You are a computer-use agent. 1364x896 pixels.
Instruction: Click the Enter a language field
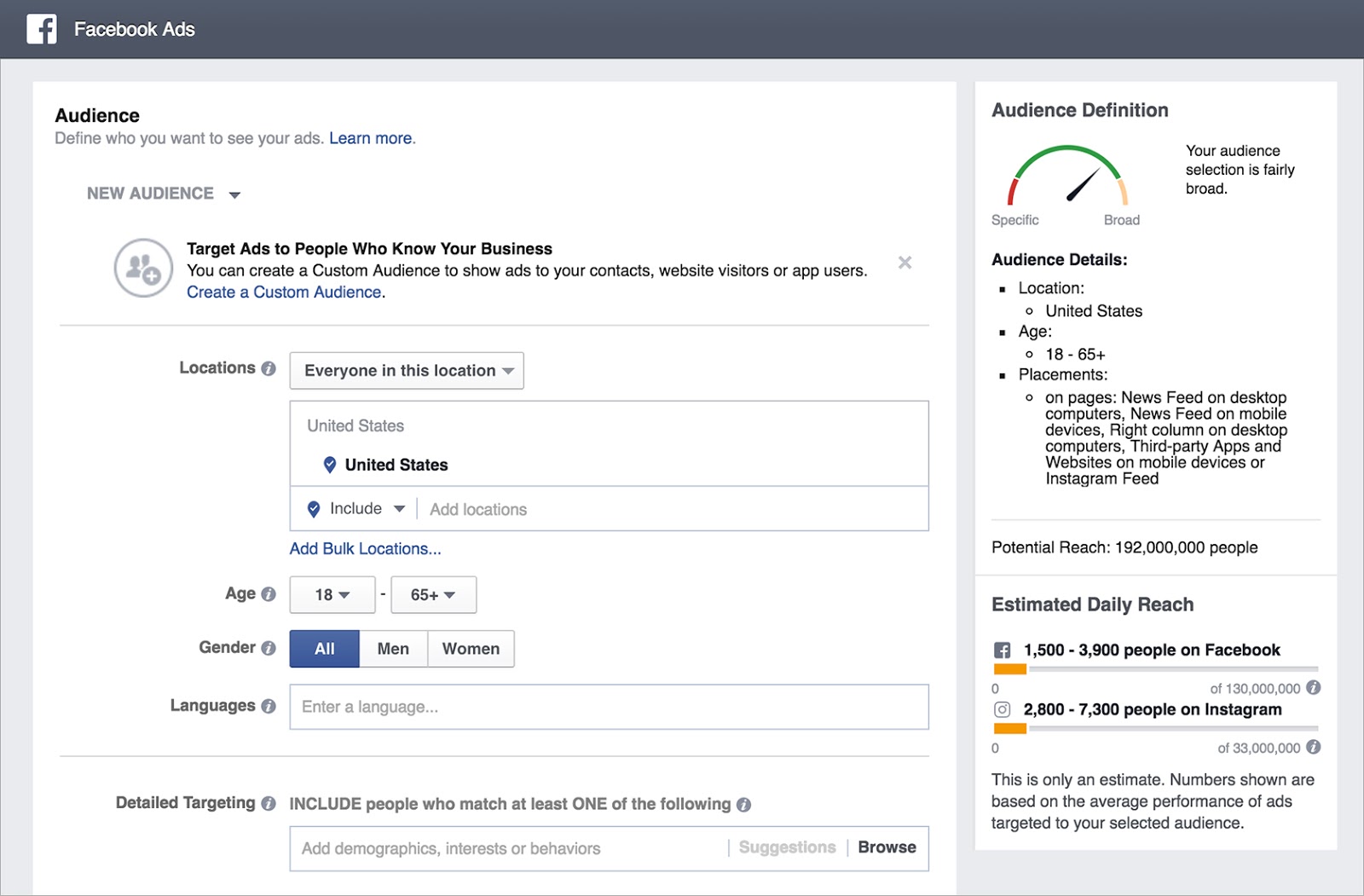[609, 707]
